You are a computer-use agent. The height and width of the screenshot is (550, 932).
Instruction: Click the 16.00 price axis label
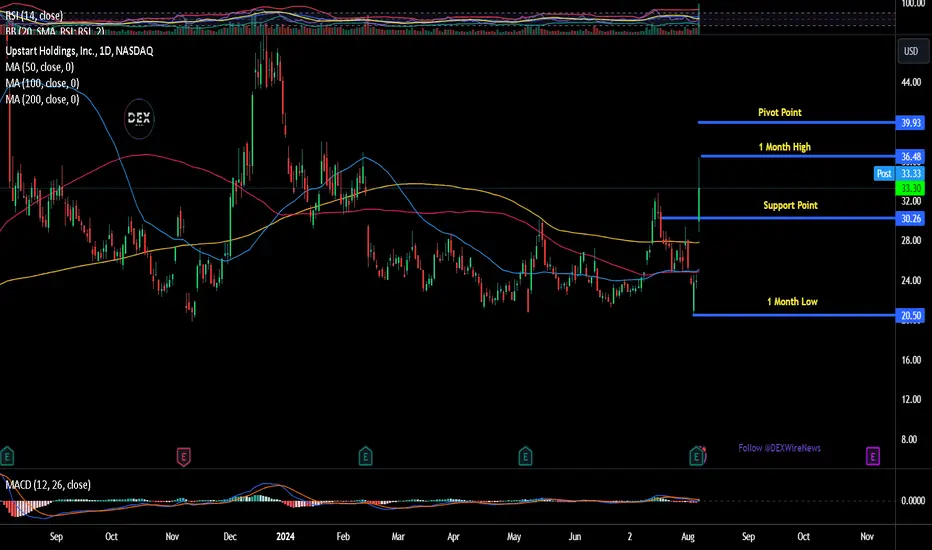click(911, 360)
